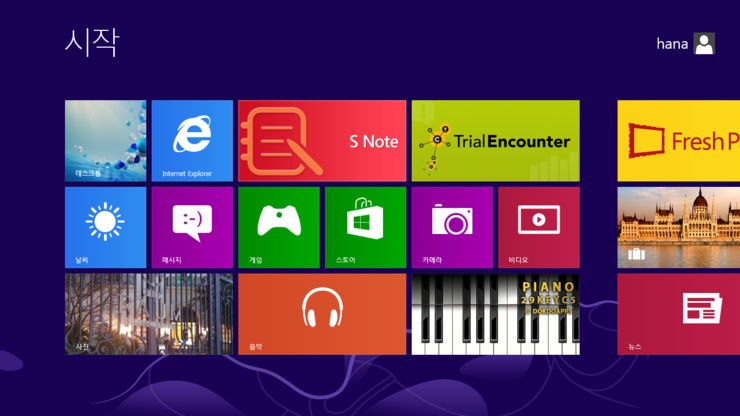Launch the Piano 29 Keys tile
The image size is (740, 416).
[x=495, y=314]
